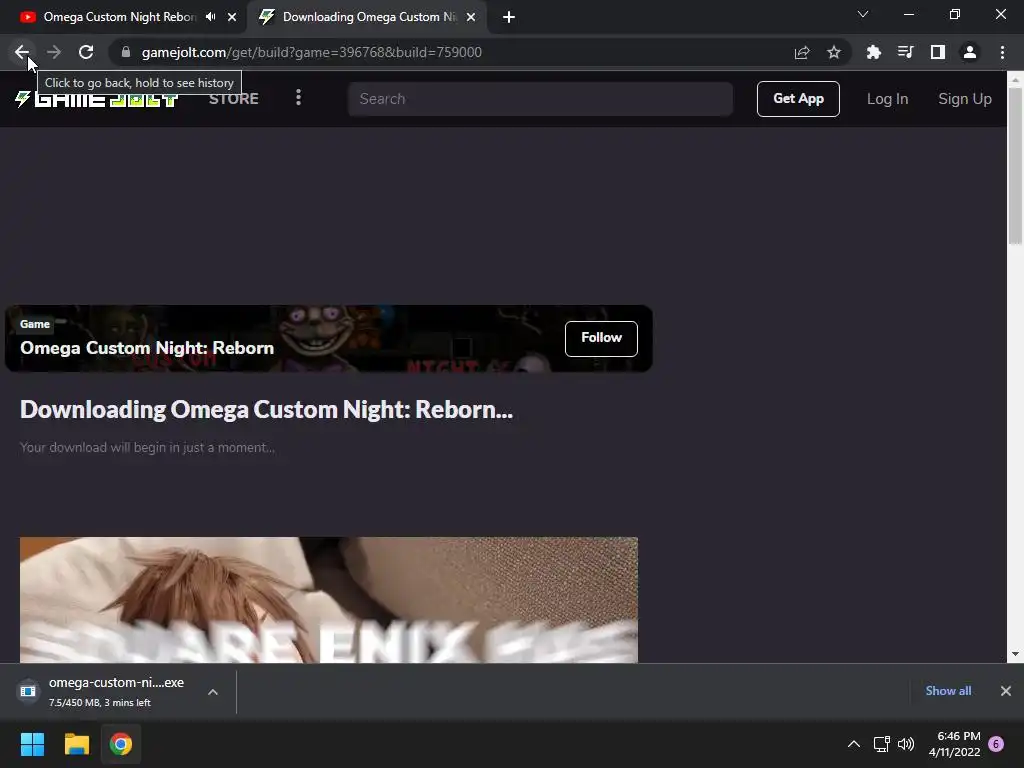Open the omega-custom-ni....exe download item
Viewport: 1024px width, 768px height.
click(116, 691)
